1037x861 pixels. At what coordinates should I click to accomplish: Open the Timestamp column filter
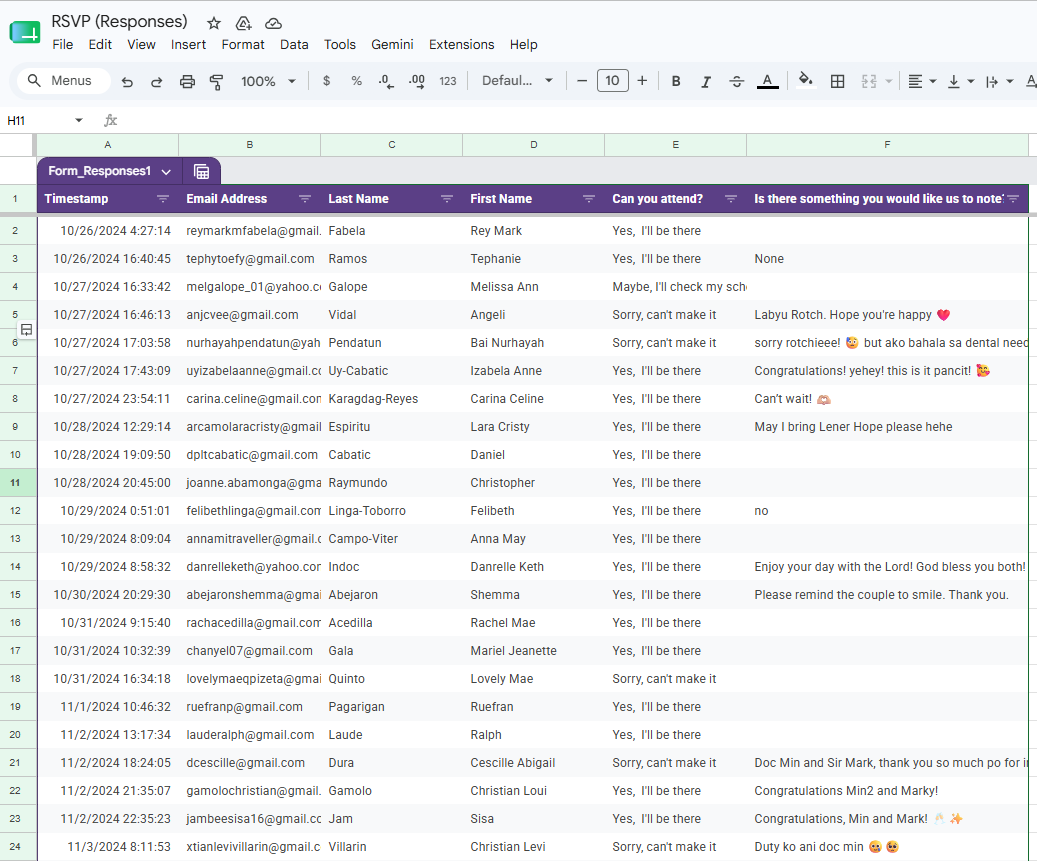pyautogui.click(x=163, y=199)
